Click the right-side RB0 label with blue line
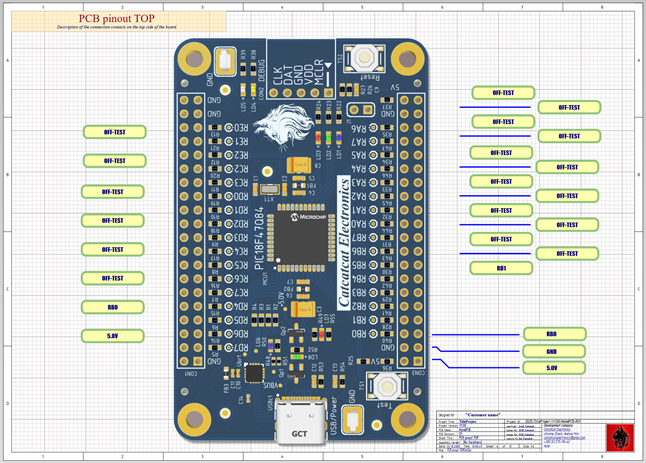The width and height of the screenshot is (646, 463). pos(551,334)
